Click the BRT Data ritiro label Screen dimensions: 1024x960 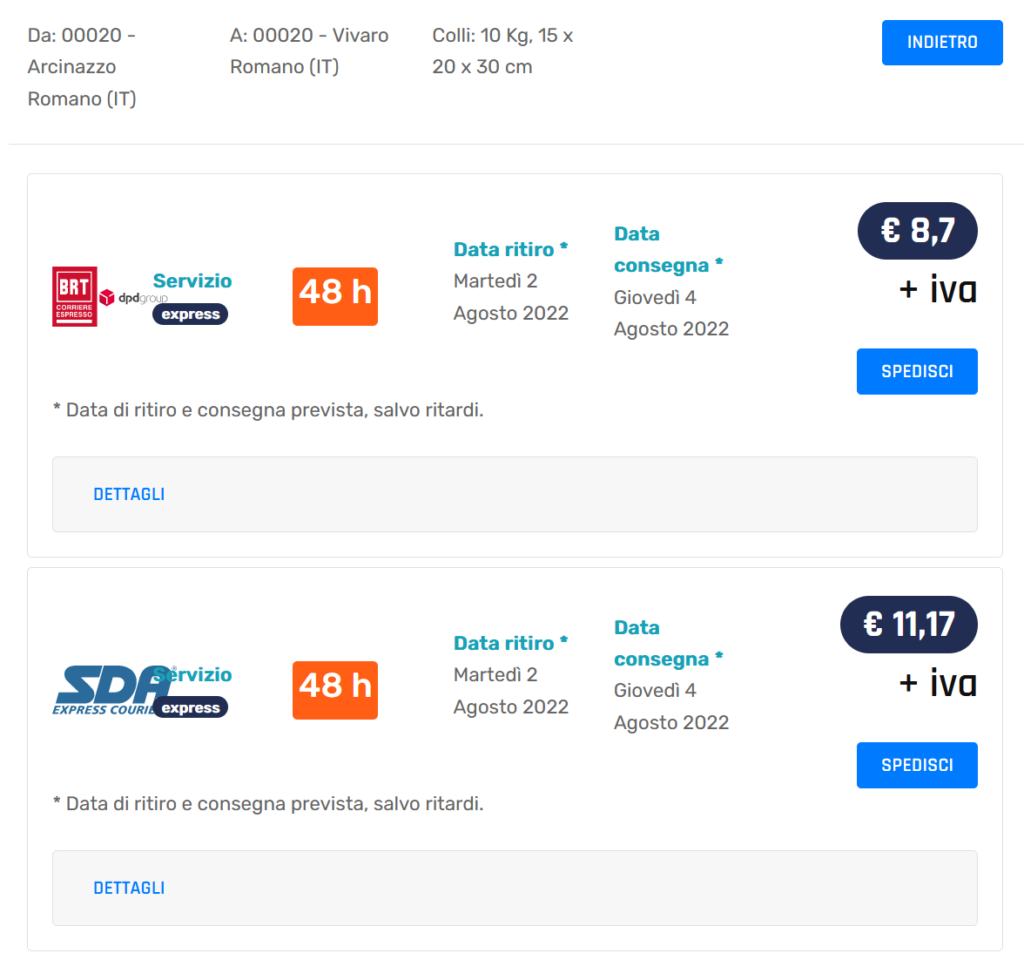point(510,249)
